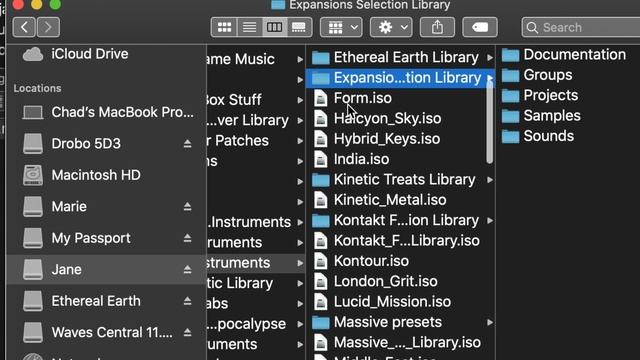This screenshot has height=360, width=640.
Task: Select the tic Library folder row
Action: coord(256,283)
